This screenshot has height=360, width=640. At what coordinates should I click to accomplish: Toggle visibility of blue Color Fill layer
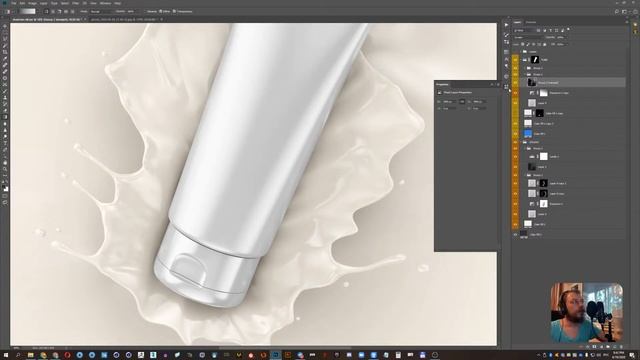(x=516, y=133)
